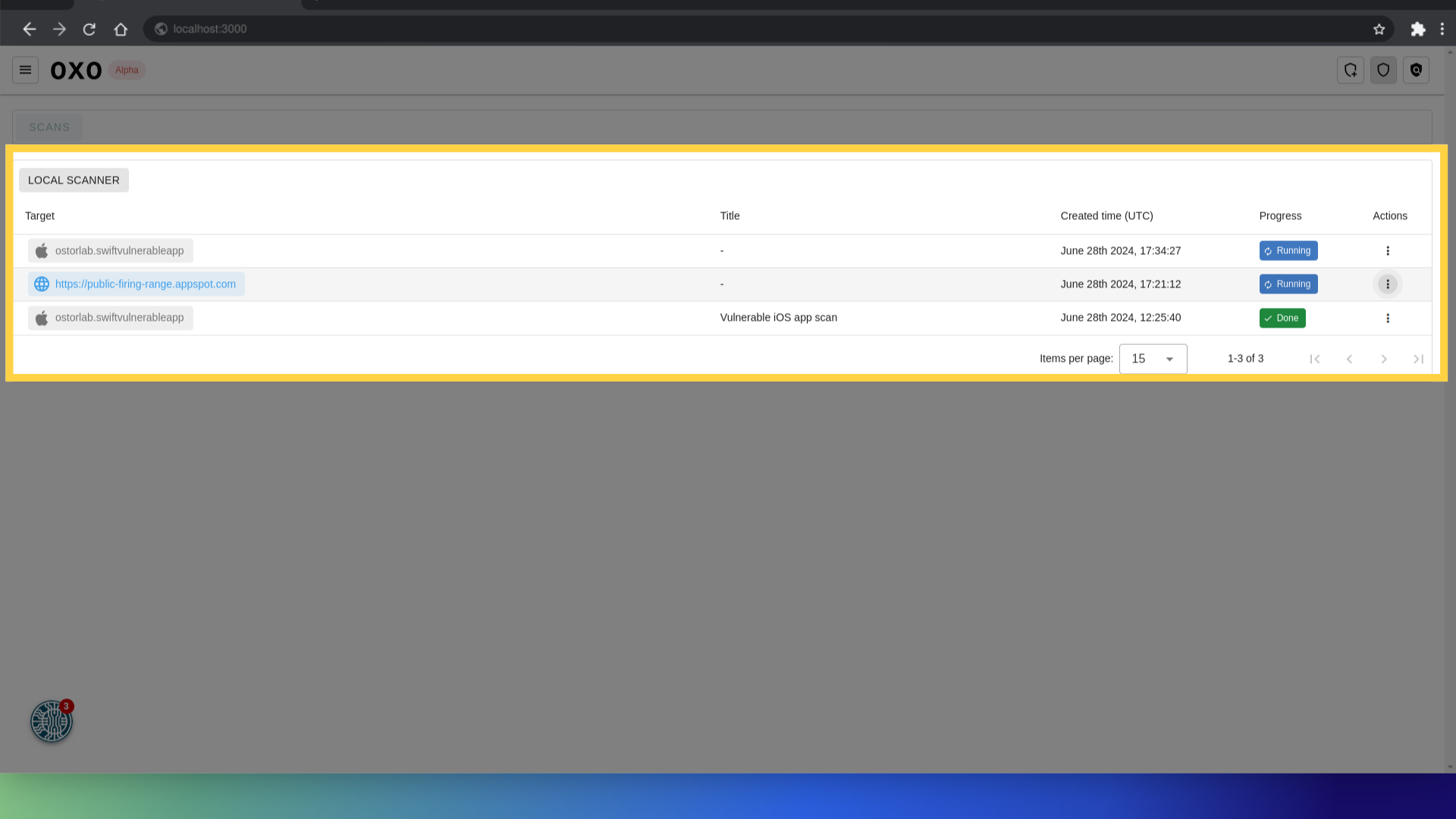Open the browser three-dot menu
Viewport: 1456px width, 819px height.
[1442, 29]
